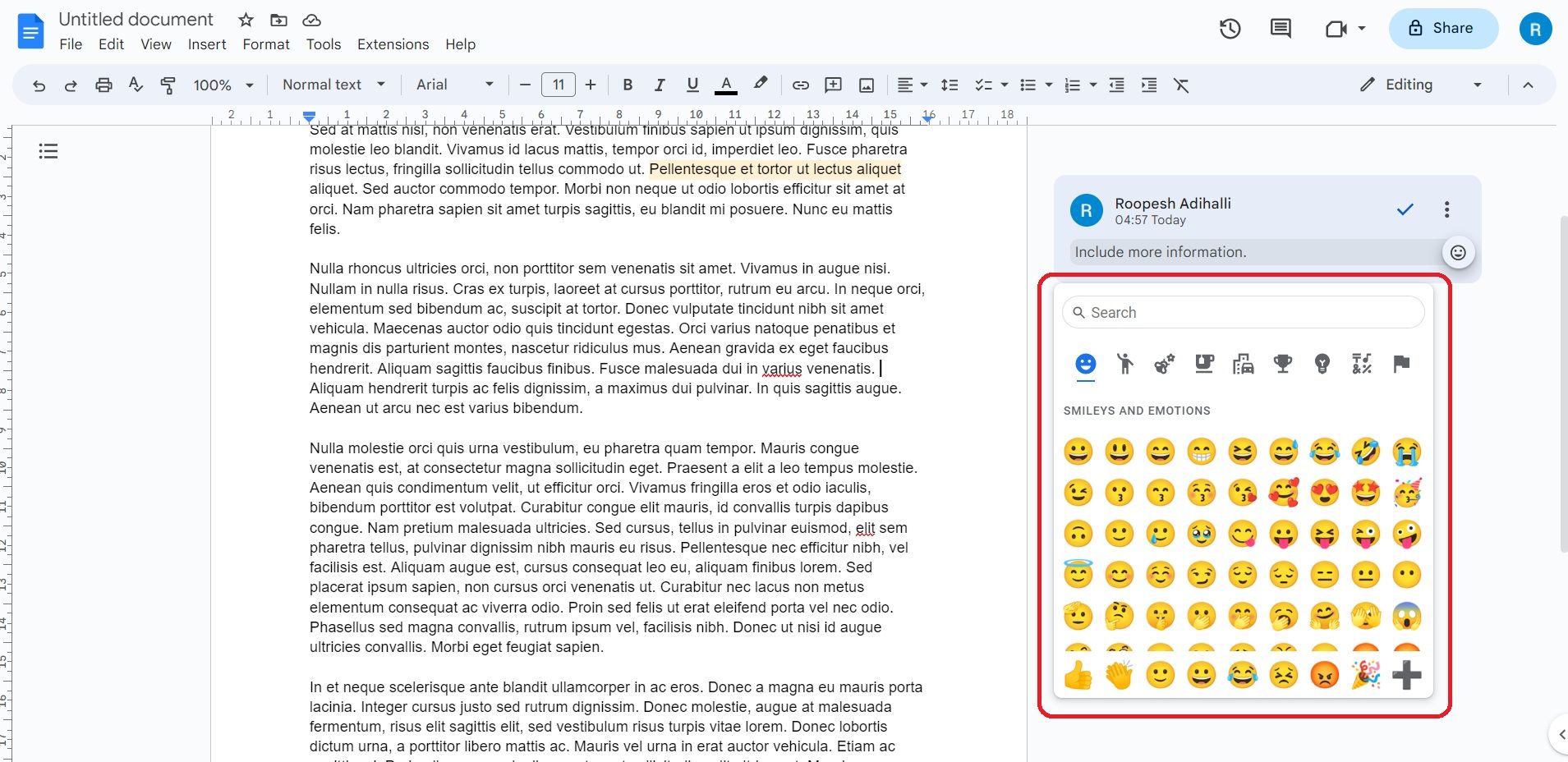Insert a link using the toolbar icon
The image size is (1568, 762).
(801, 85)
